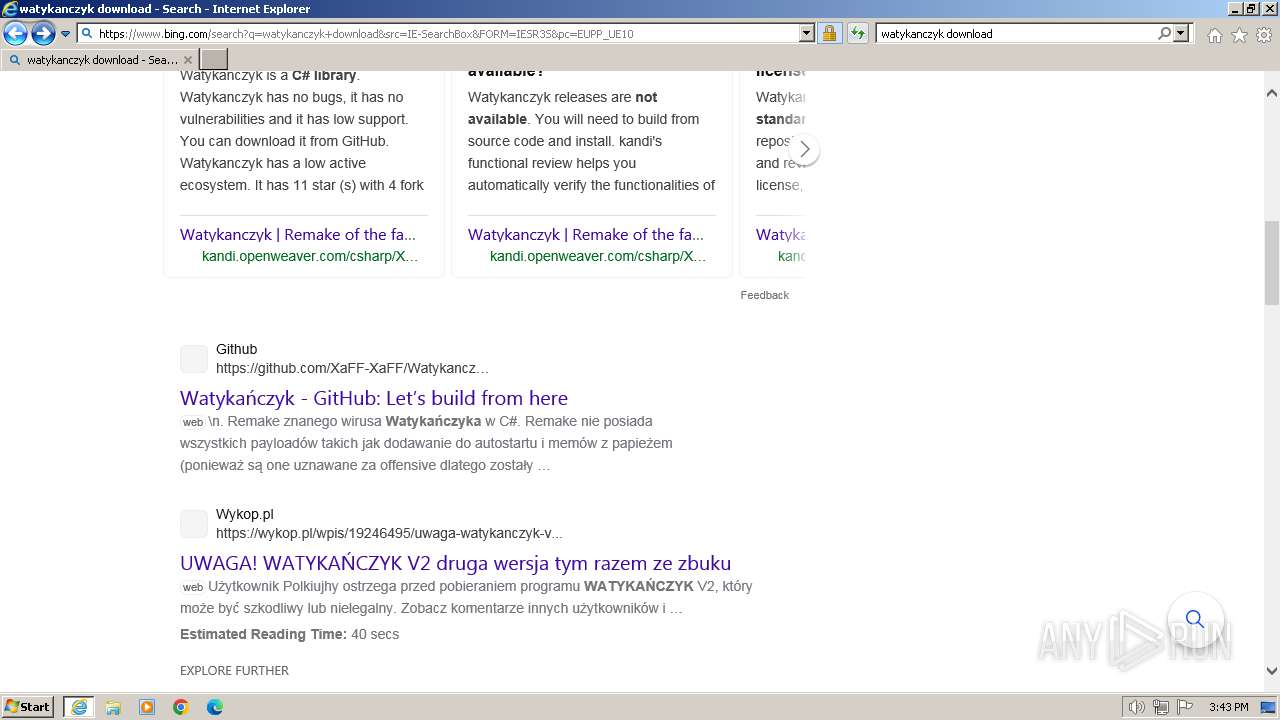The width and height of the screenshot is (1280, 720).
Task: Open a new blank tab
Action: point(214,60)
